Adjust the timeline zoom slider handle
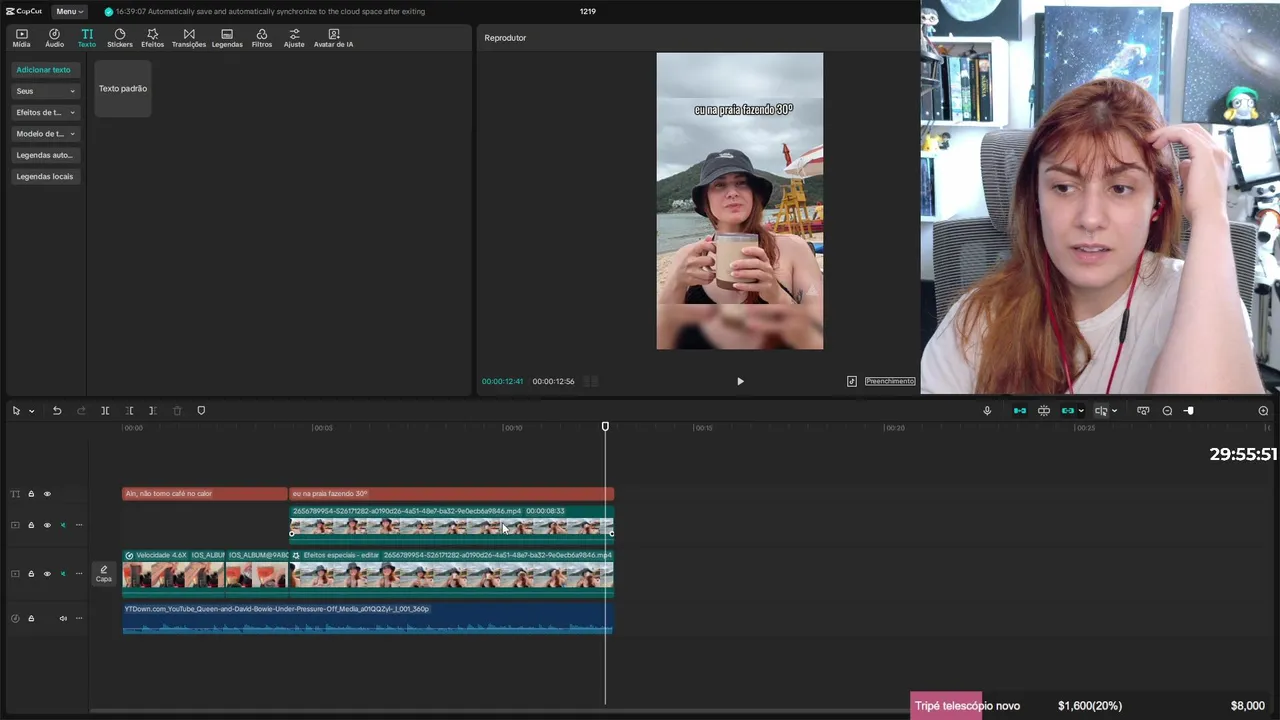Image resolution: width=1280 pixels, height=720 pixels. 1189,411
